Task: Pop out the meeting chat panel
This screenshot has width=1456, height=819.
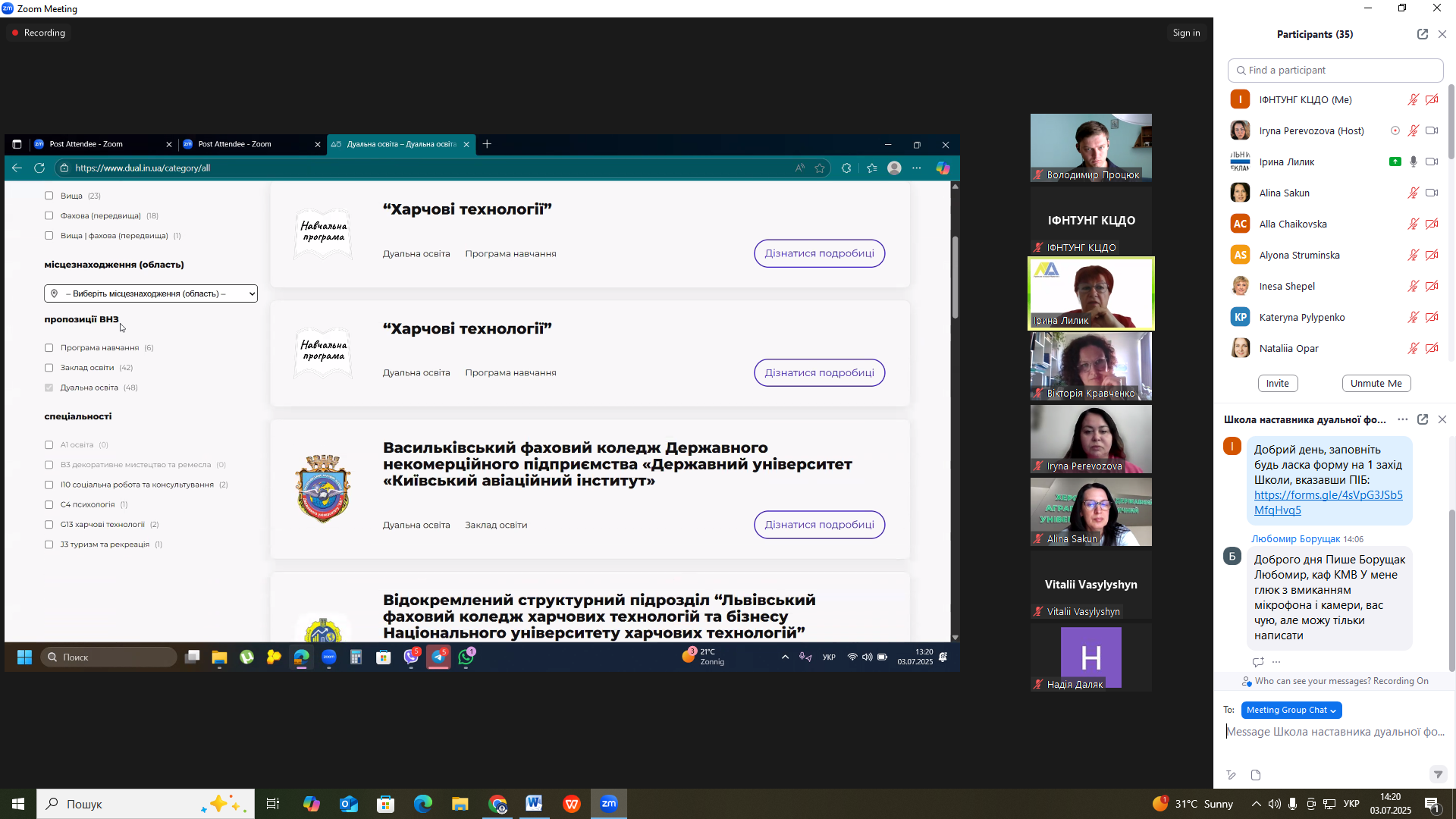Action: 1422,419
